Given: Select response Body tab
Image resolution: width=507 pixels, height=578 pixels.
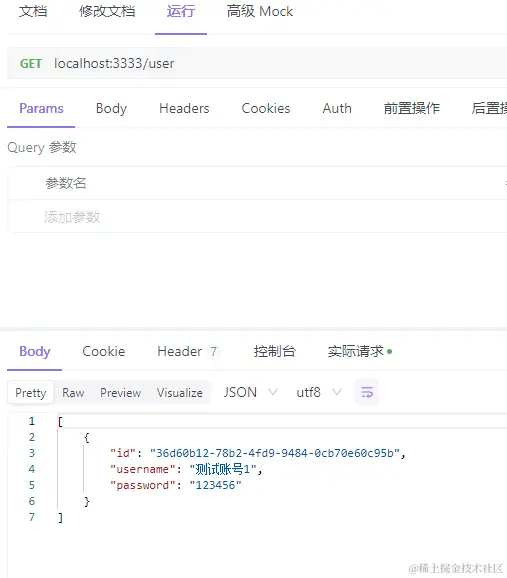Looking at the screenshot, I should coord(35,351).
